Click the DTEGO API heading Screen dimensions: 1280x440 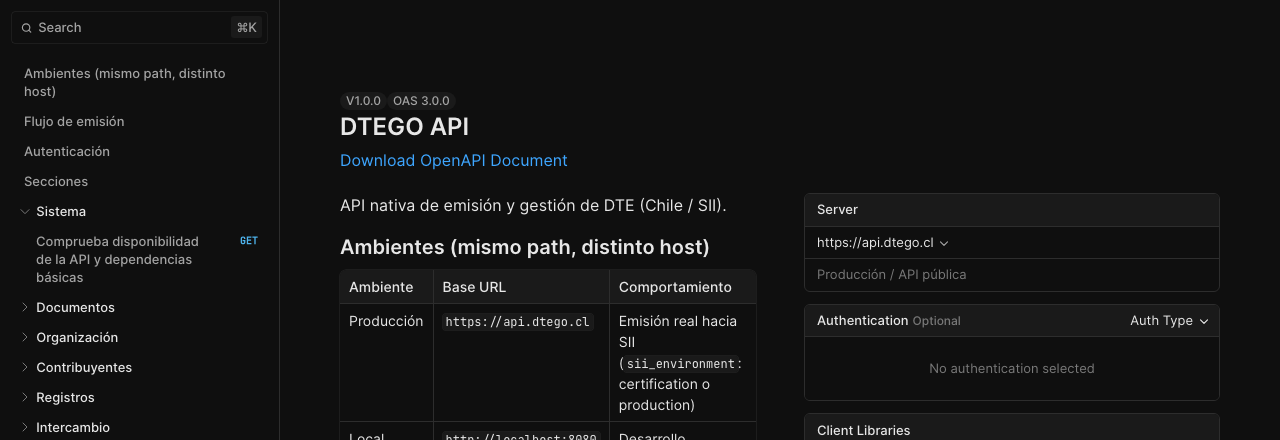(x=404, y=127)
